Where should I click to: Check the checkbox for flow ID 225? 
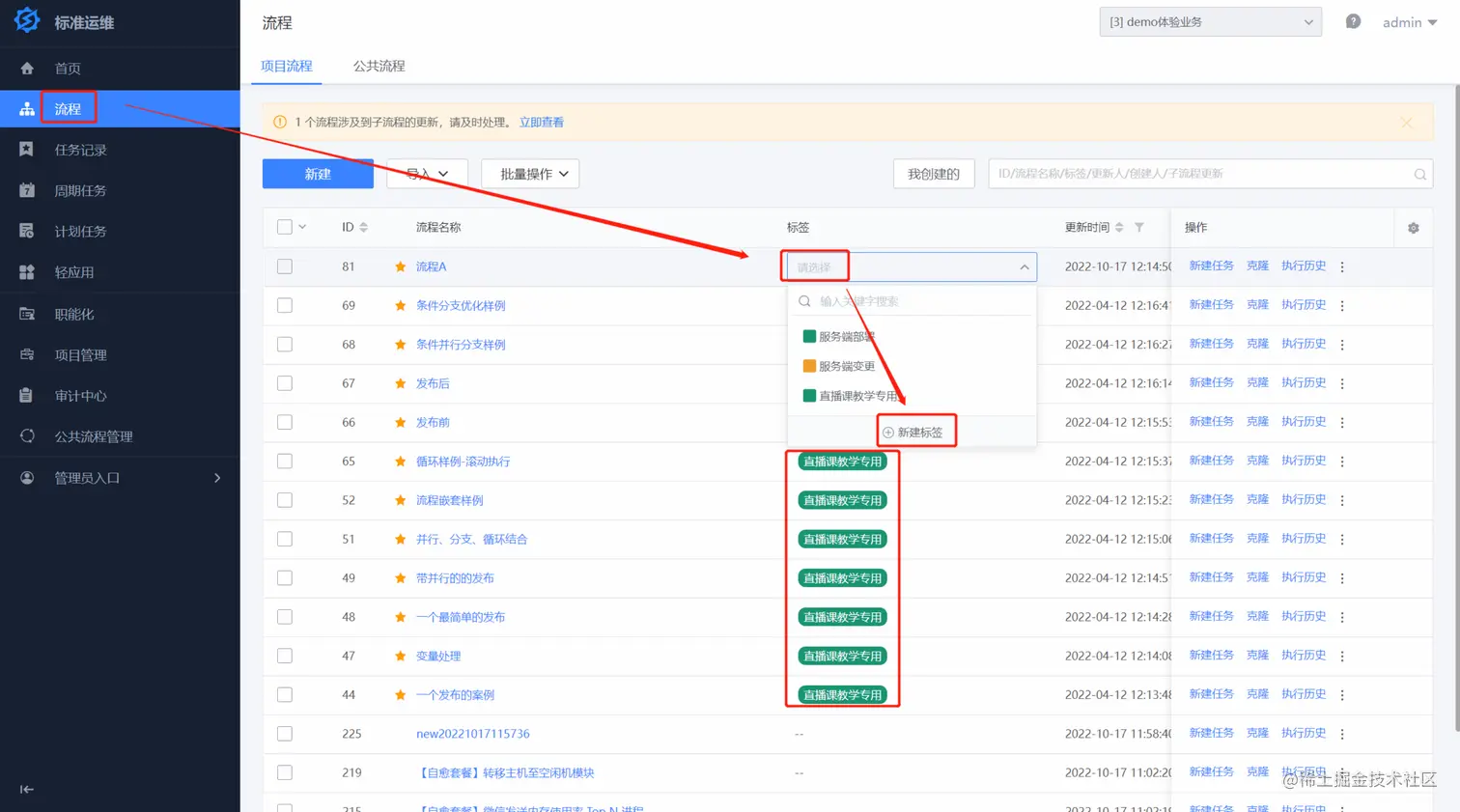click(x=285, y=734)
